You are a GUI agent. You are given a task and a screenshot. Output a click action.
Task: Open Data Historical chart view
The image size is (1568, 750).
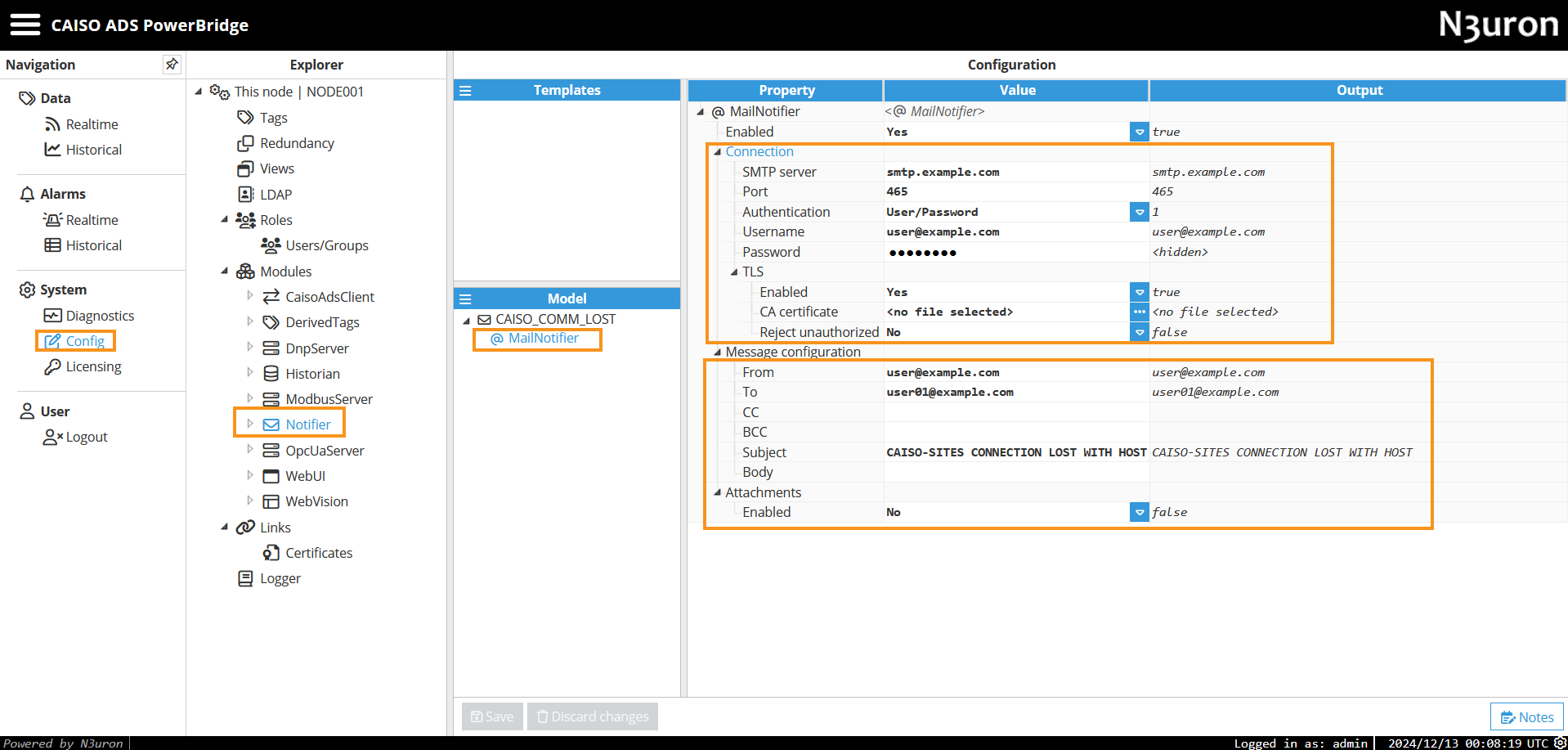[x=83, y=150]
